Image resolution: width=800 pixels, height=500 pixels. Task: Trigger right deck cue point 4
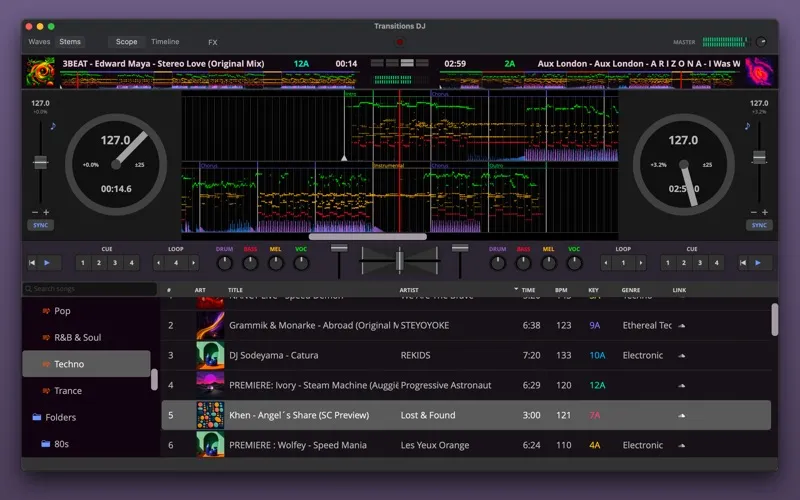click(716, 263)
